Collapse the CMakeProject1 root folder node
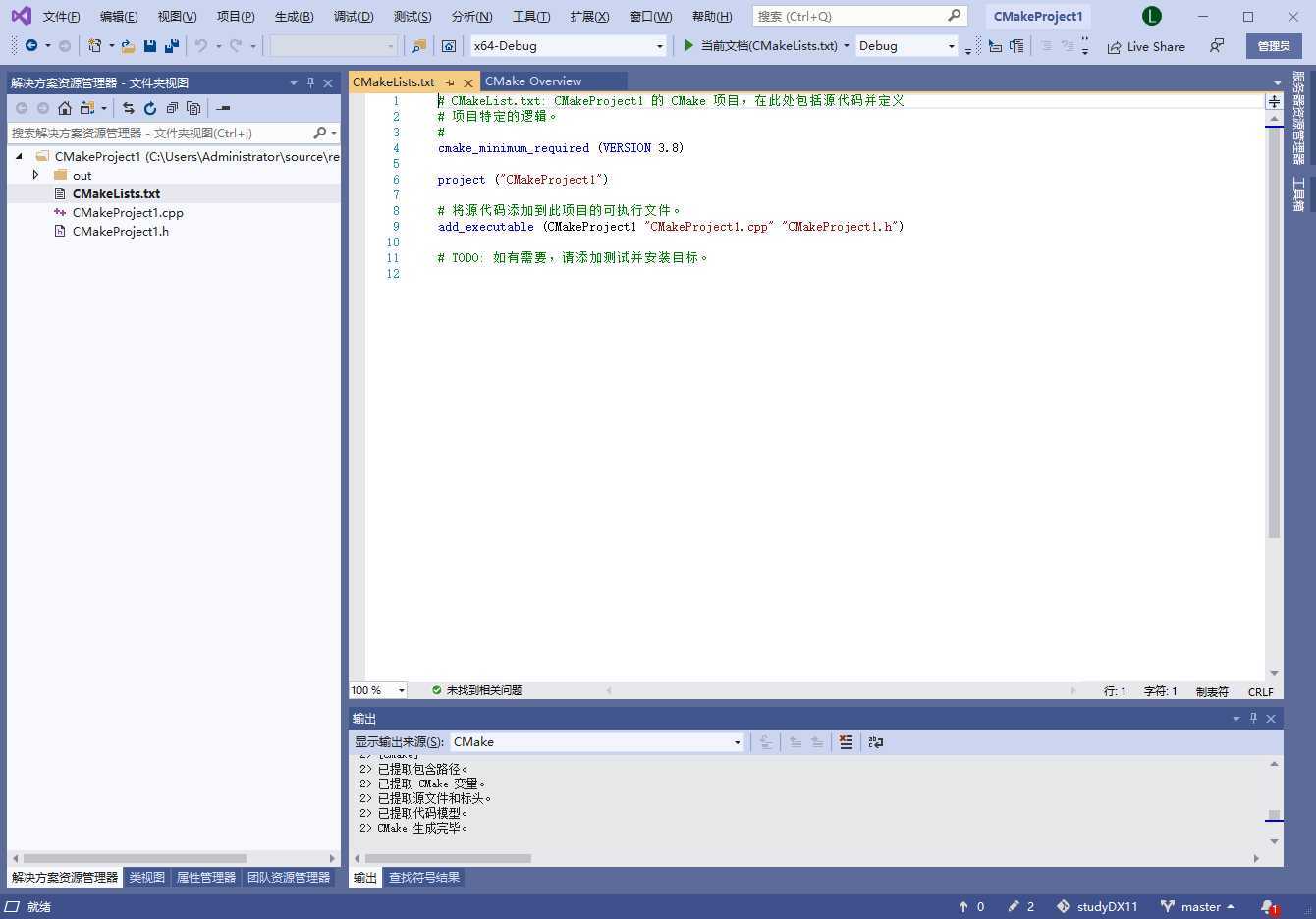 19,156
